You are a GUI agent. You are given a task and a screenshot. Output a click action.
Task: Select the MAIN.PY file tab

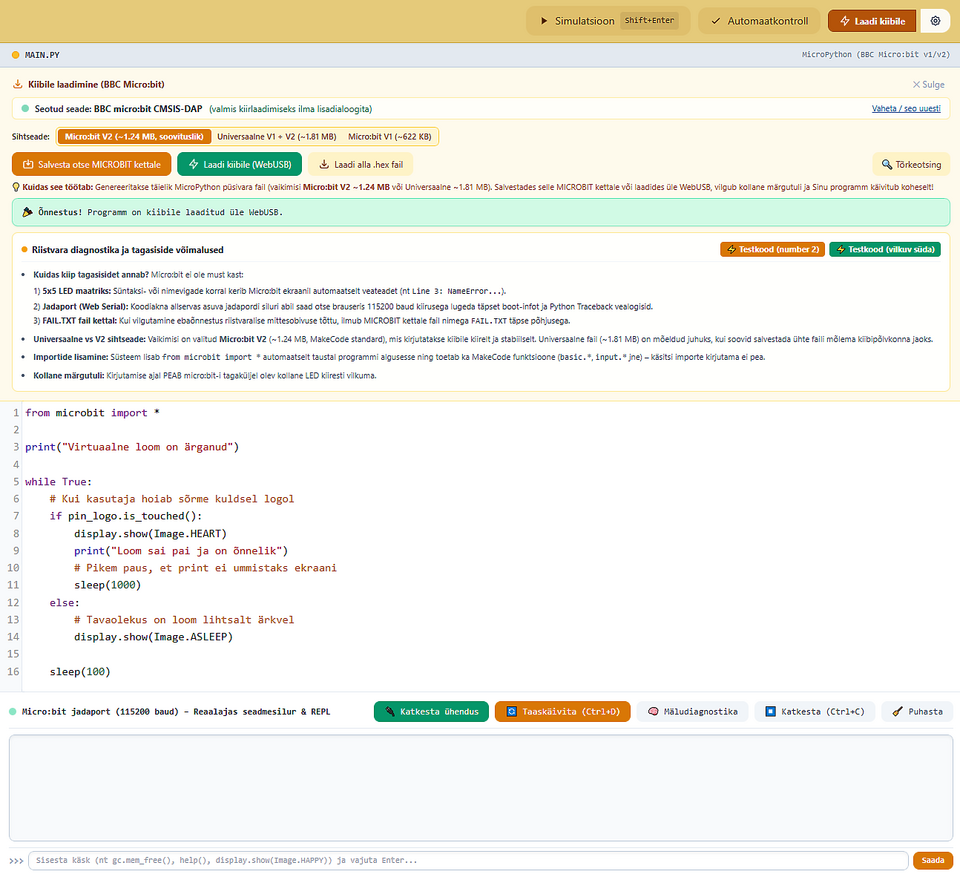pos(36,55)
